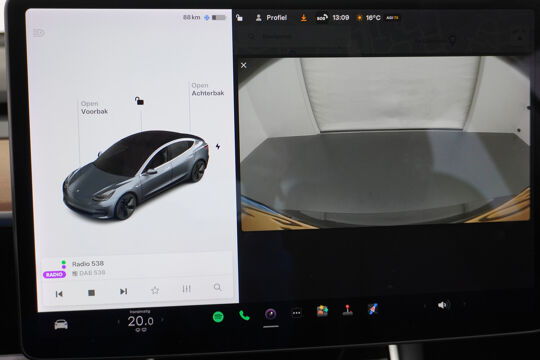Open the RADIO source selector
Image resolution: width=540 pixels, height=360 pixels.
pyautogui.click(x=54, y=275)
